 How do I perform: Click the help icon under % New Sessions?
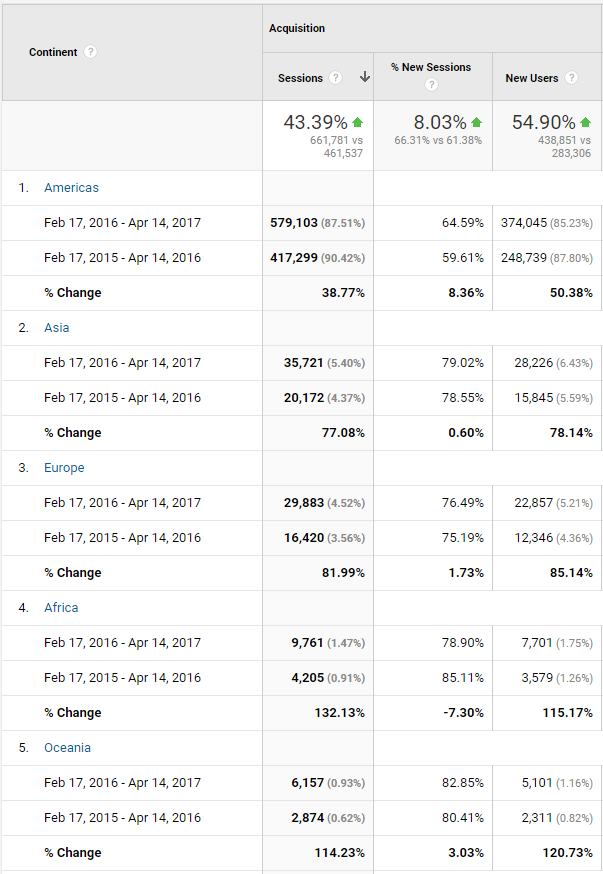[x=431, y=85]
